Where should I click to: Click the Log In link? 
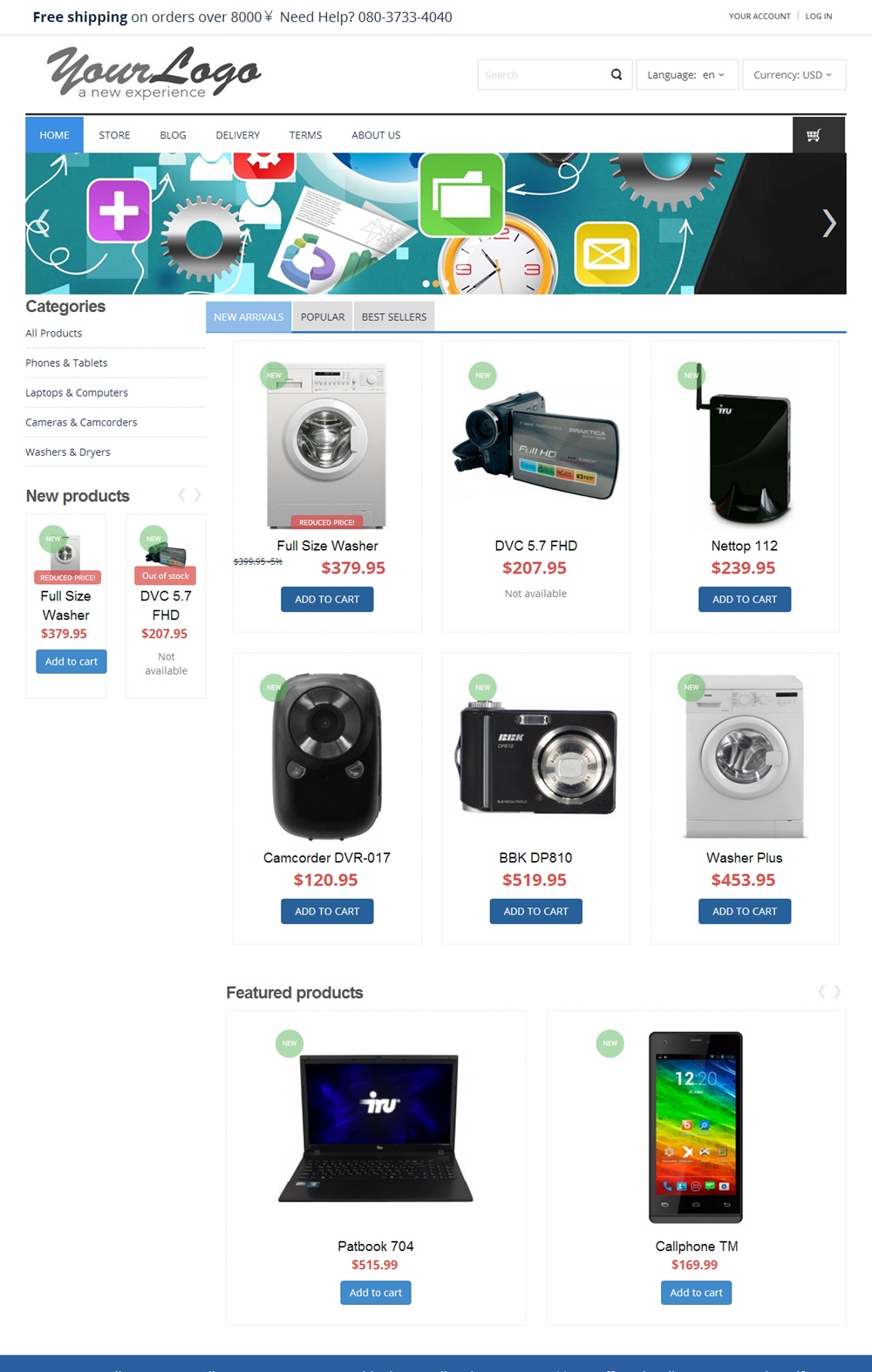coord(819,17)
